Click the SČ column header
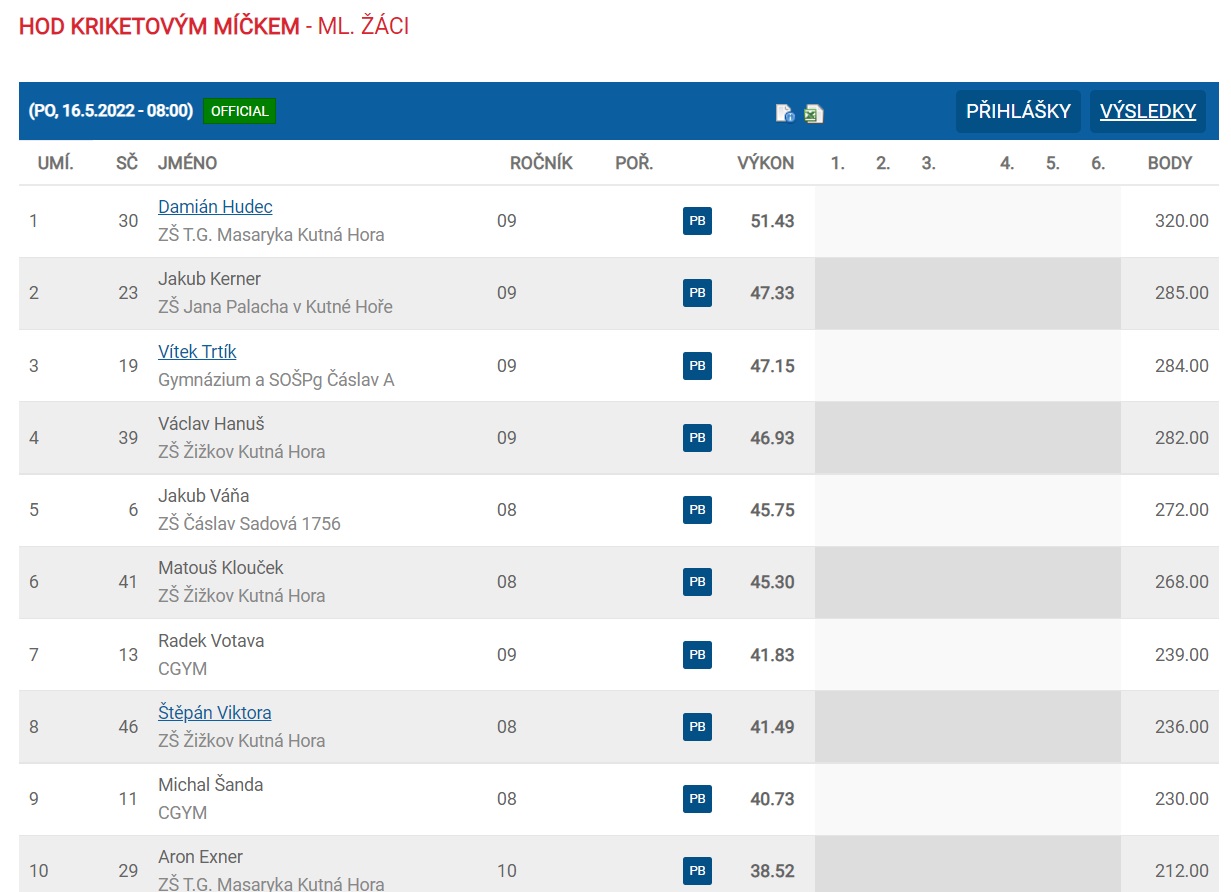The image size is (1231, 892). point(127,163)
